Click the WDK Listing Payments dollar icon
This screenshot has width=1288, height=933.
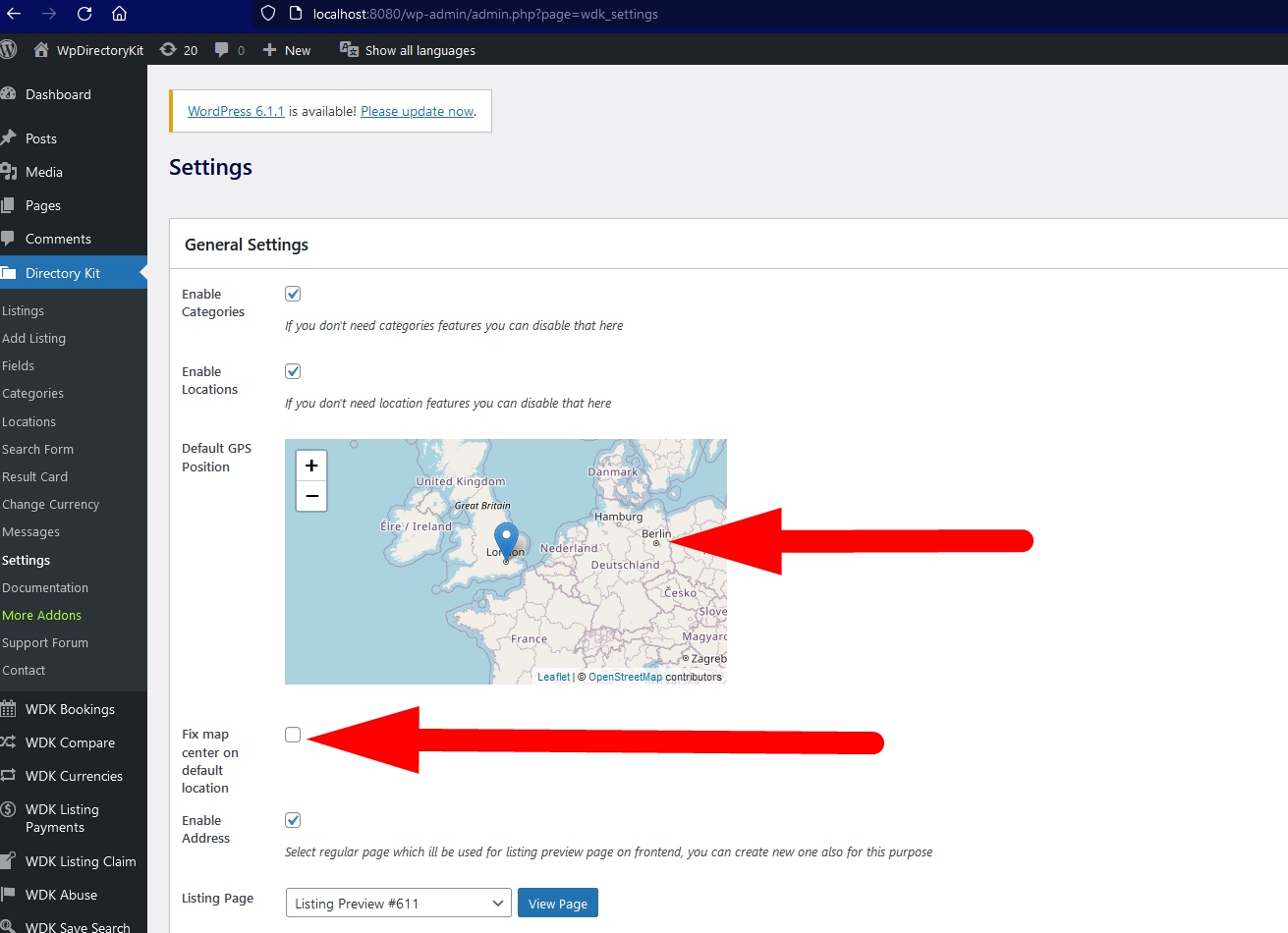(9, 809)
